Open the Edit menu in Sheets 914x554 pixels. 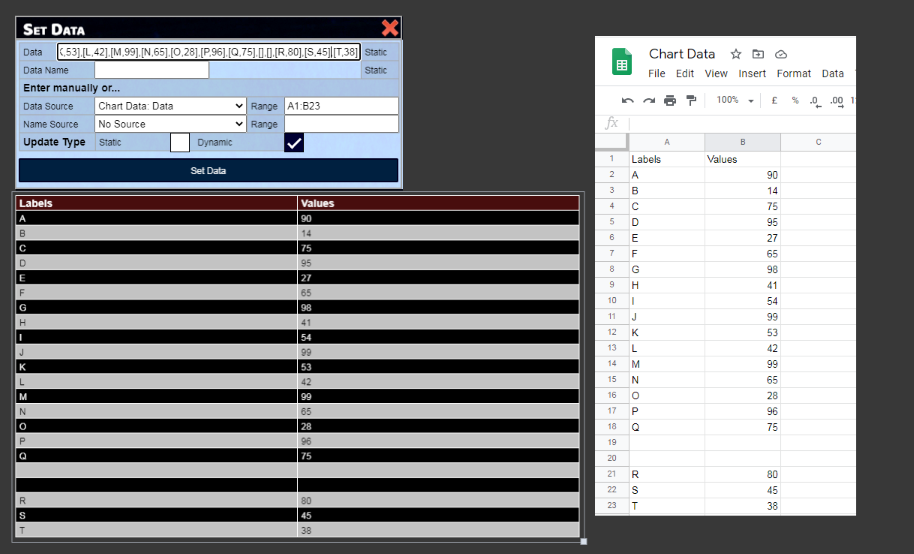(685, 73)
